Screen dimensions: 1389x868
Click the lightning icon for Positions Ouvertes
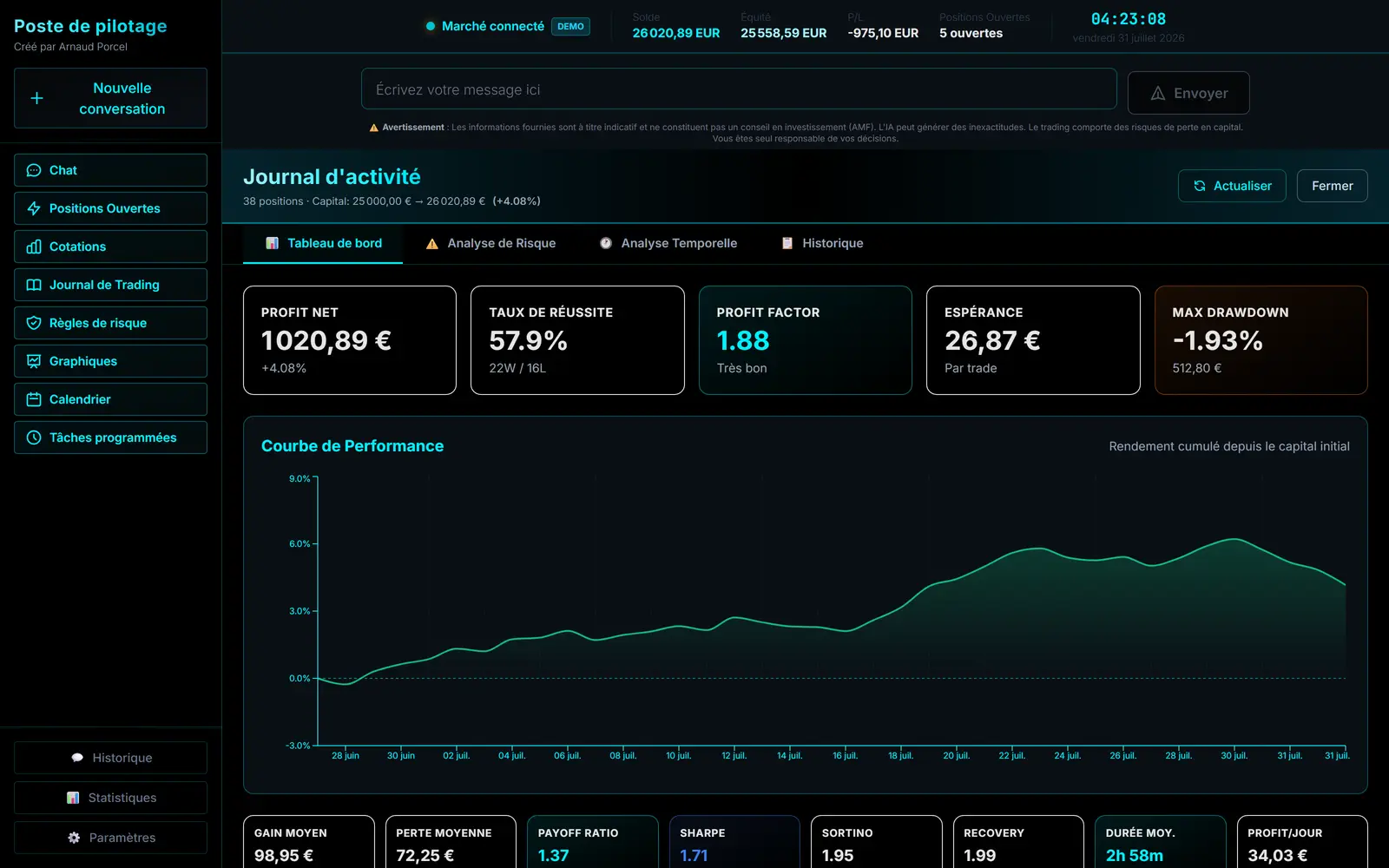tap(34, 208)
